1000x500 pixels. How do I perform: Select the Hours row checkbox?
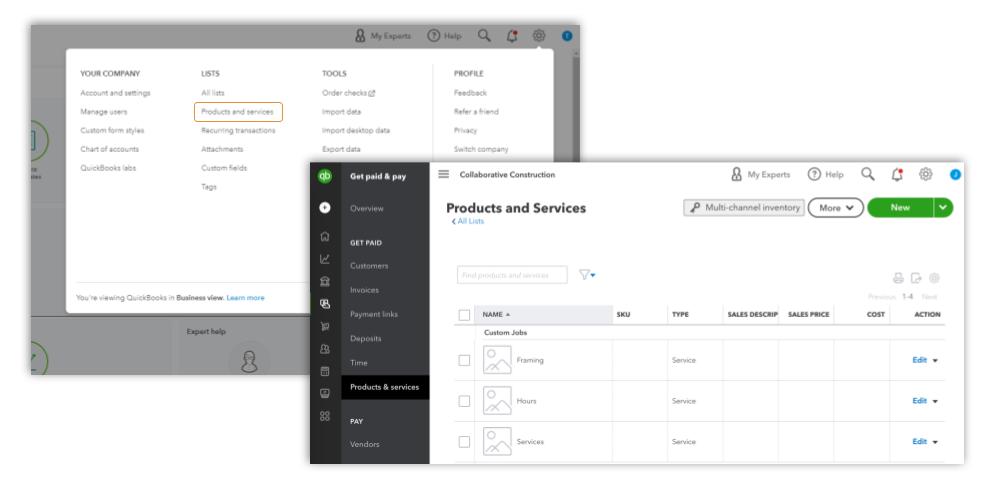464,401
